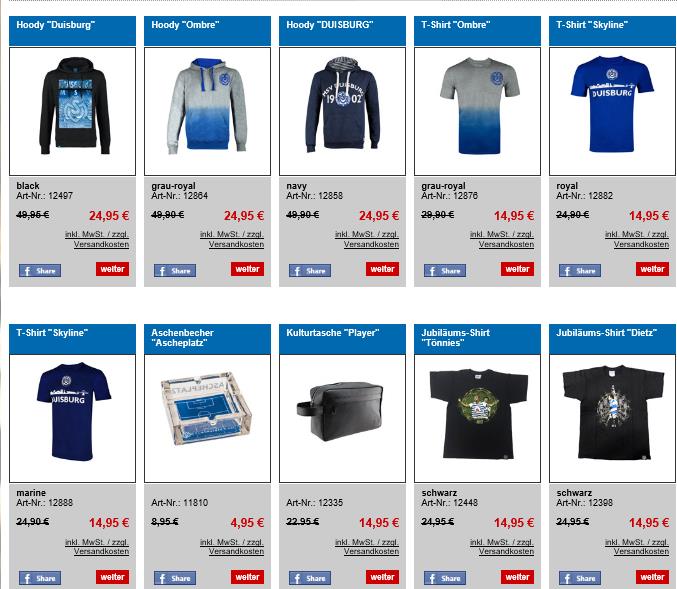Open the grau-royal T-Shirt "Ombre" product image

tap(477, 111)
